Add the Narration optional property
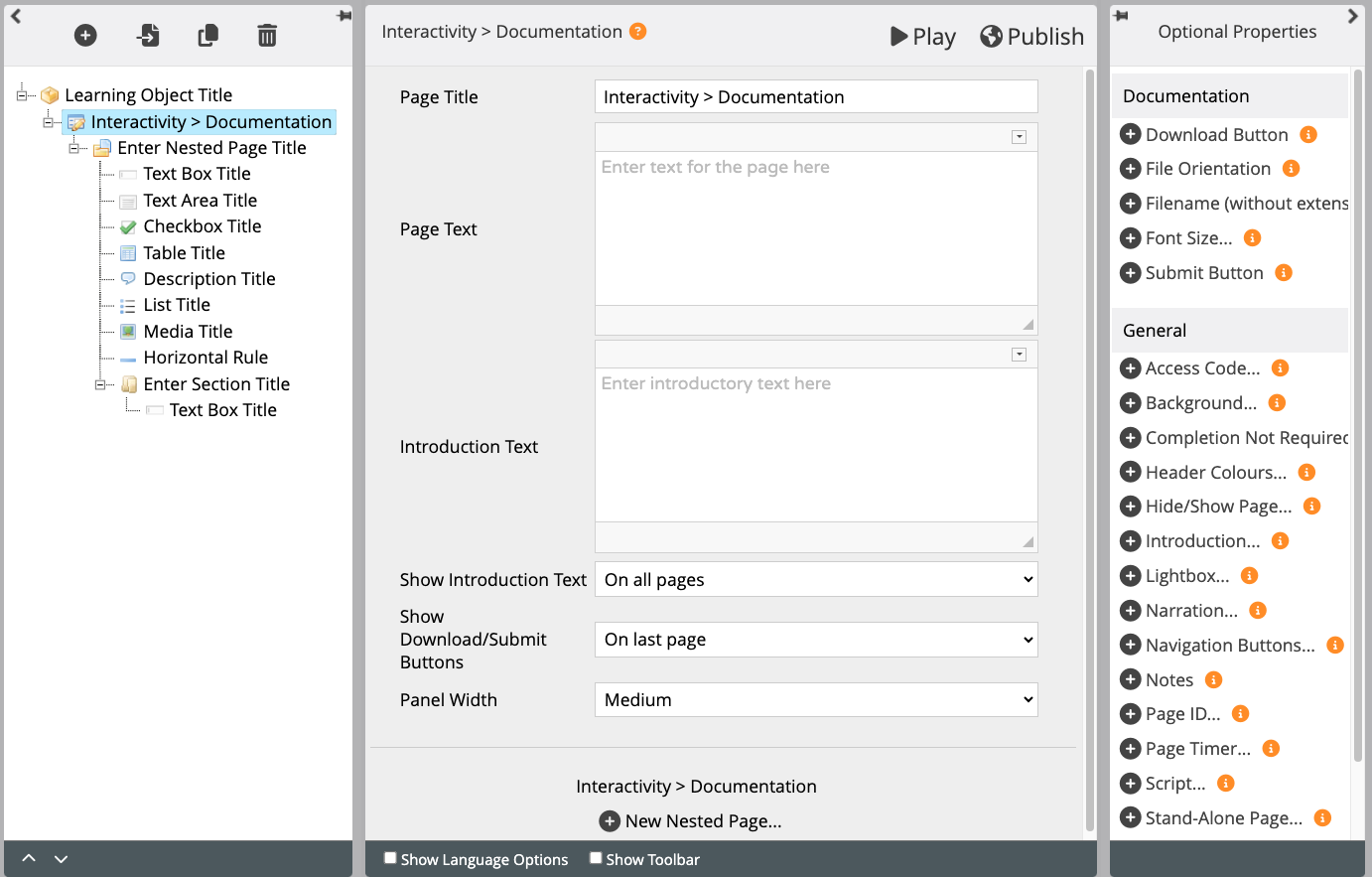1372x877 pixels. (1130, 611)
